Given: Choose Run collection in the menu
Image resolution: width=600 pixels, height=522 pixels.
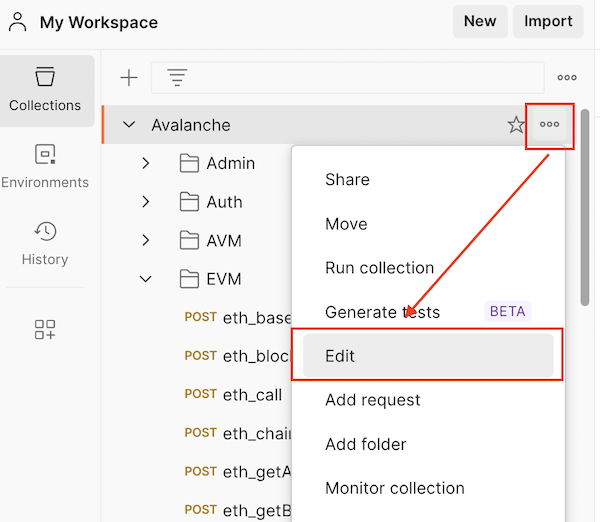Looking at the screenshot, I should pyautogui.click(x=379, y=268).
